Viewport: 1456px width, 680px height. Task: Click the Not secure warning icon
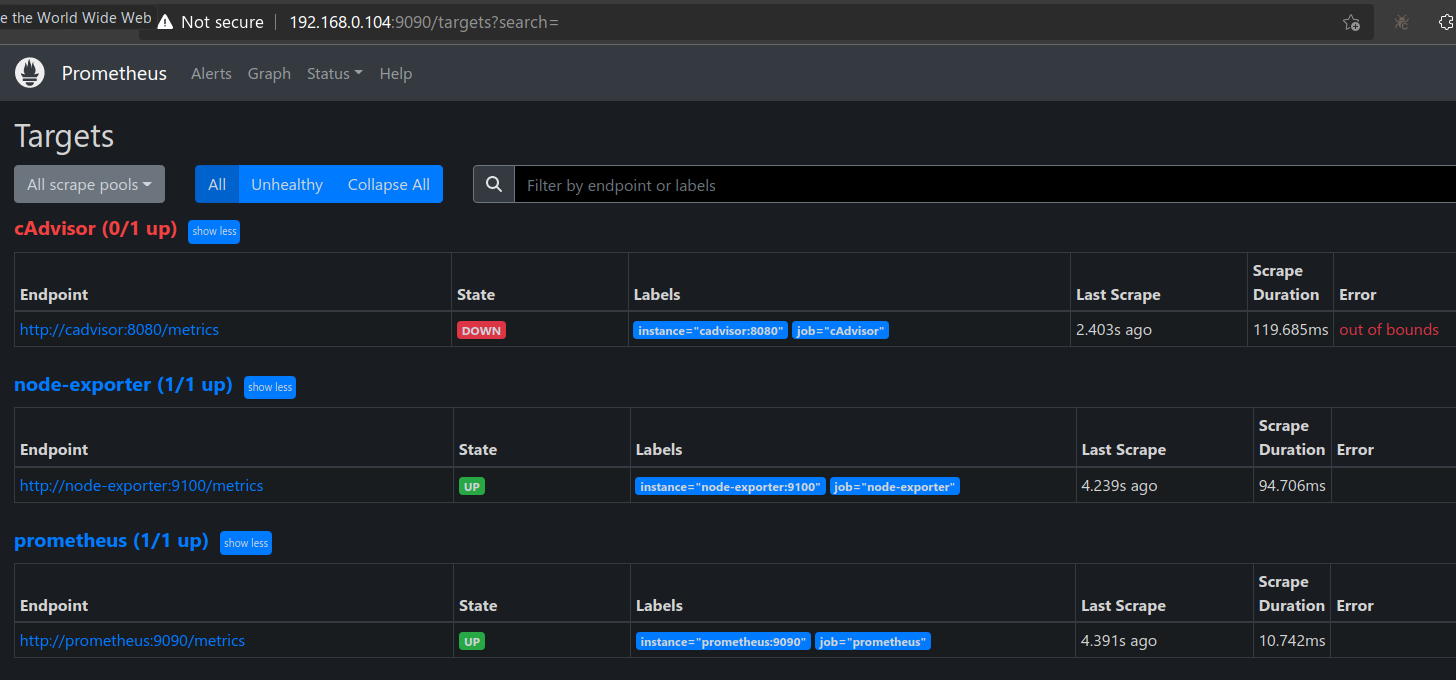pyautogui.click(x=165, y=22)
